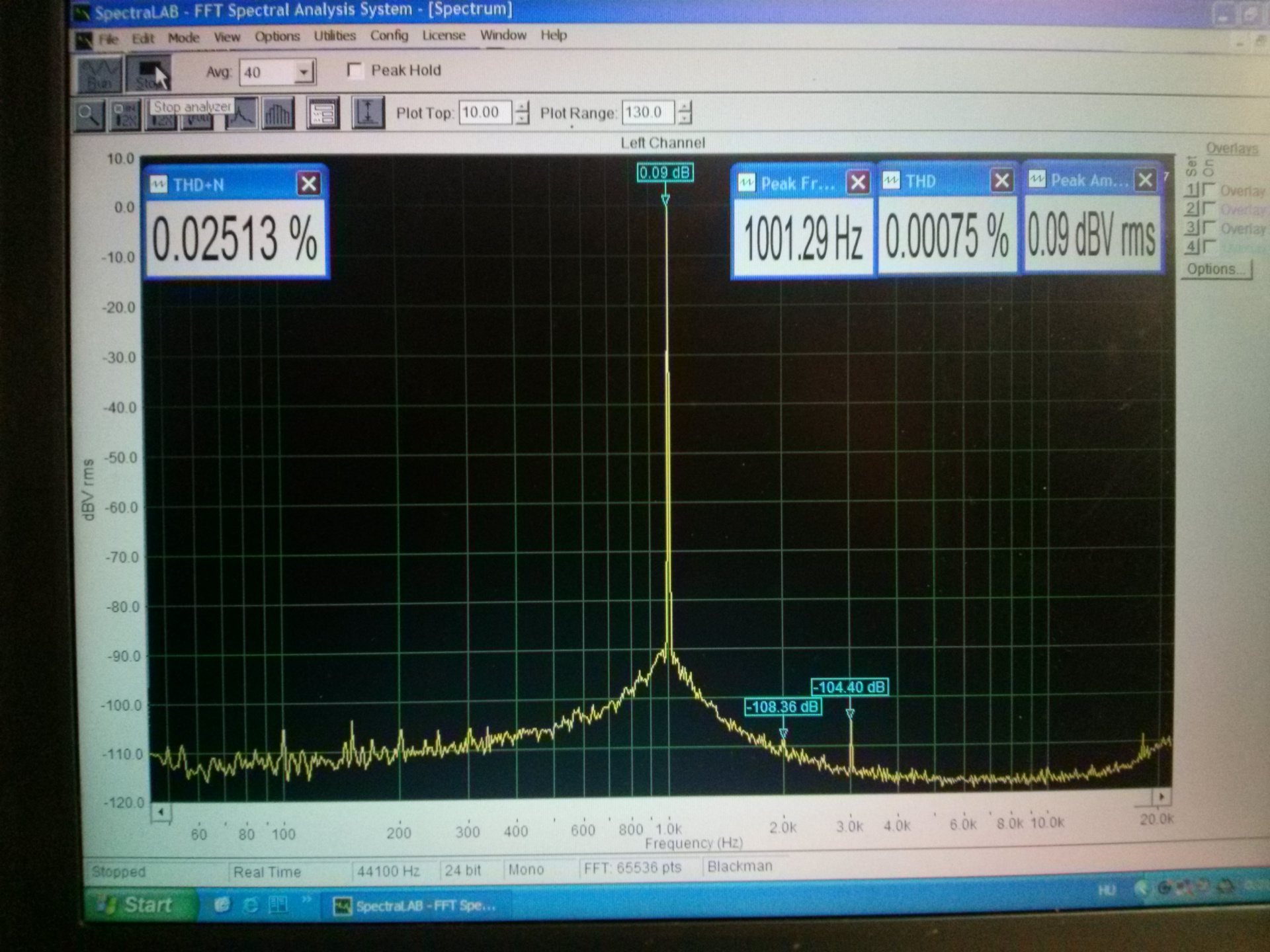Screen dimensions: 1270x952
Task: Toggle Overlay 1 checkbox on
Action: pyautogui.click(x=1209, y=190)
